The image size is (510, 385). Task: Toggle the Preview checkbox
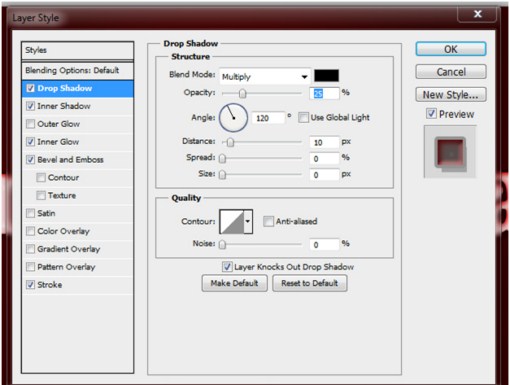click(431, 114)
